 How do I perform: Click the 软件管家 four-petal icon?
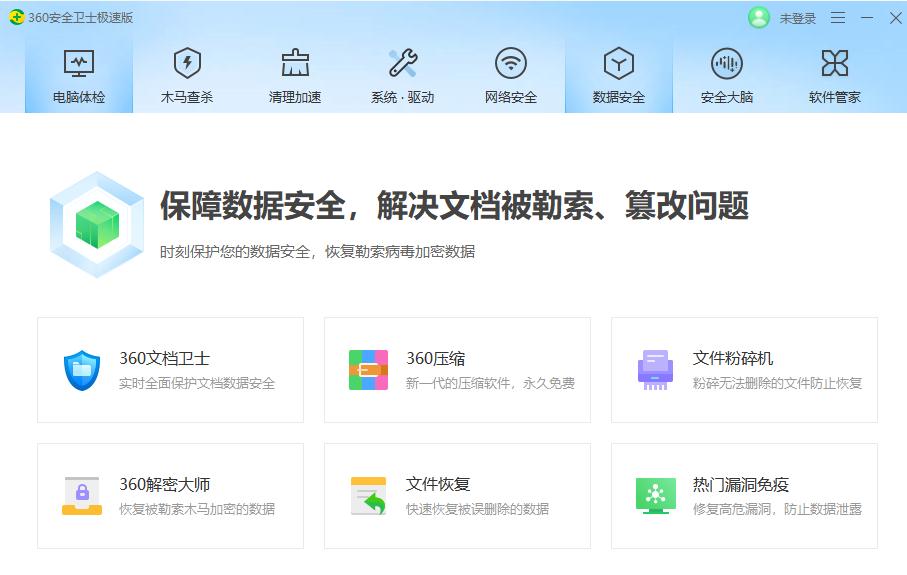[x=835, y=63]
